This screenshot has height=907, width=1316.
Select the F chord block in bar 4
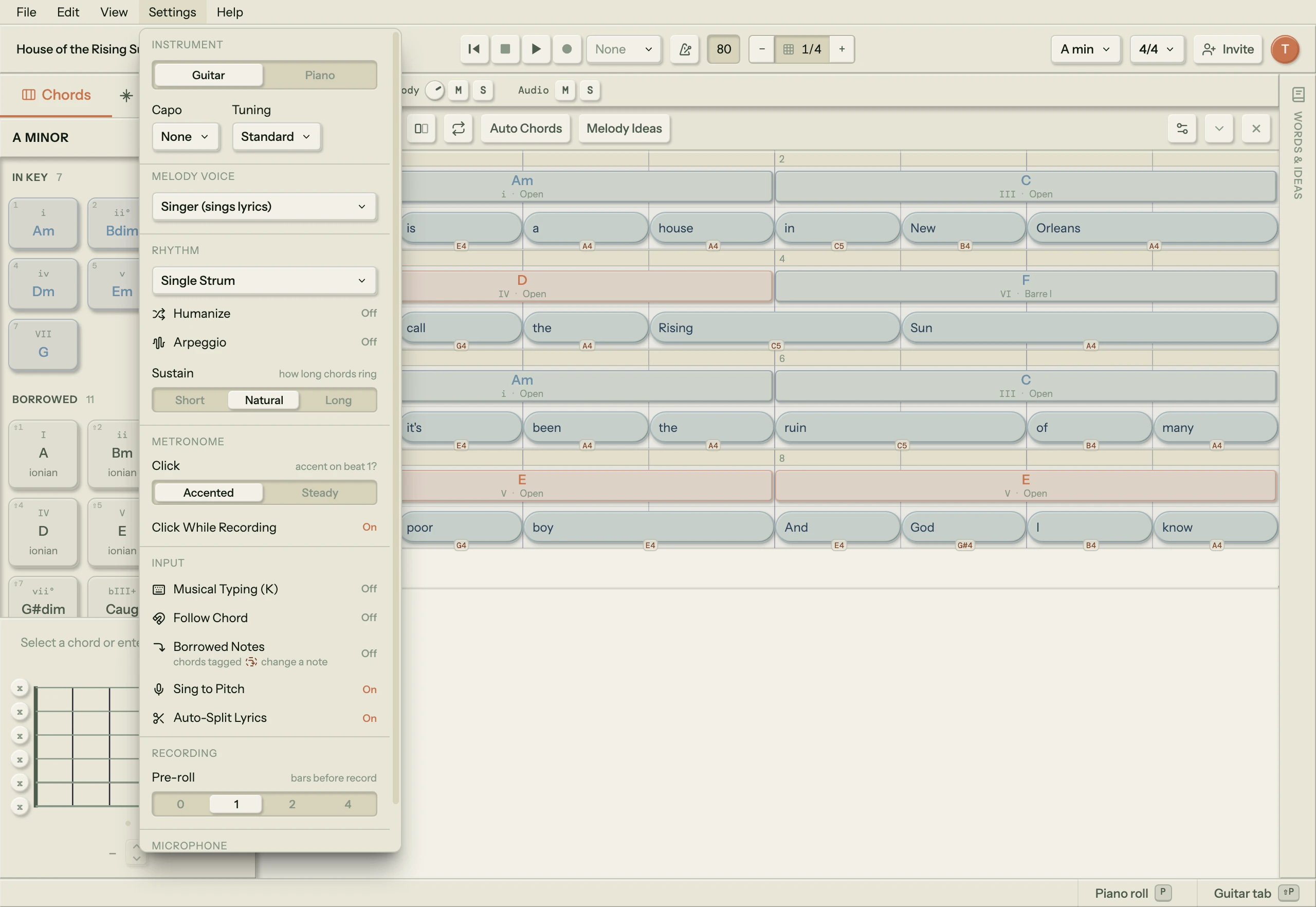pyautogui.click(x=1026, y=286)
